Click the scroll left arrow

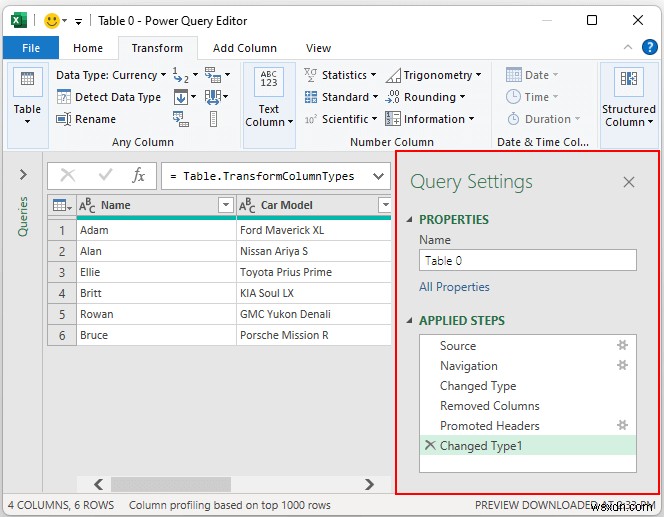pyautogui.click(x=99, y=484)
